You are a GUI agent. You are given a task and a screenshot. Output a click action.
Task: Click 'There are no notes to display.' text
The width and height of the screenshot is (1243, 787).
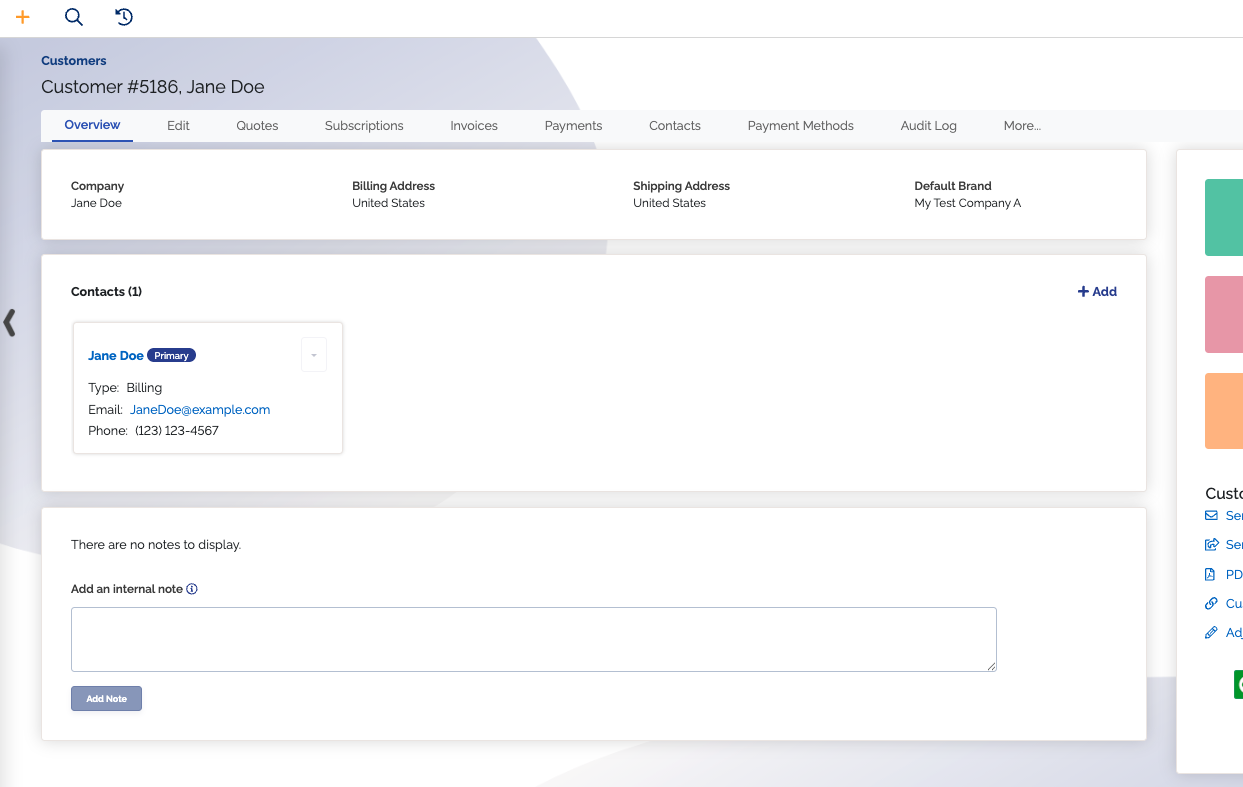(156, 545)
